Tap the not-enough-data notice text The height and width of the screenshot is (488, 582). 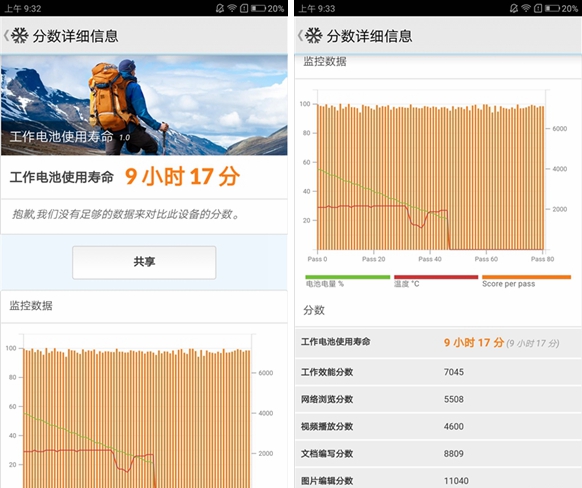click(x=126, y=214)
